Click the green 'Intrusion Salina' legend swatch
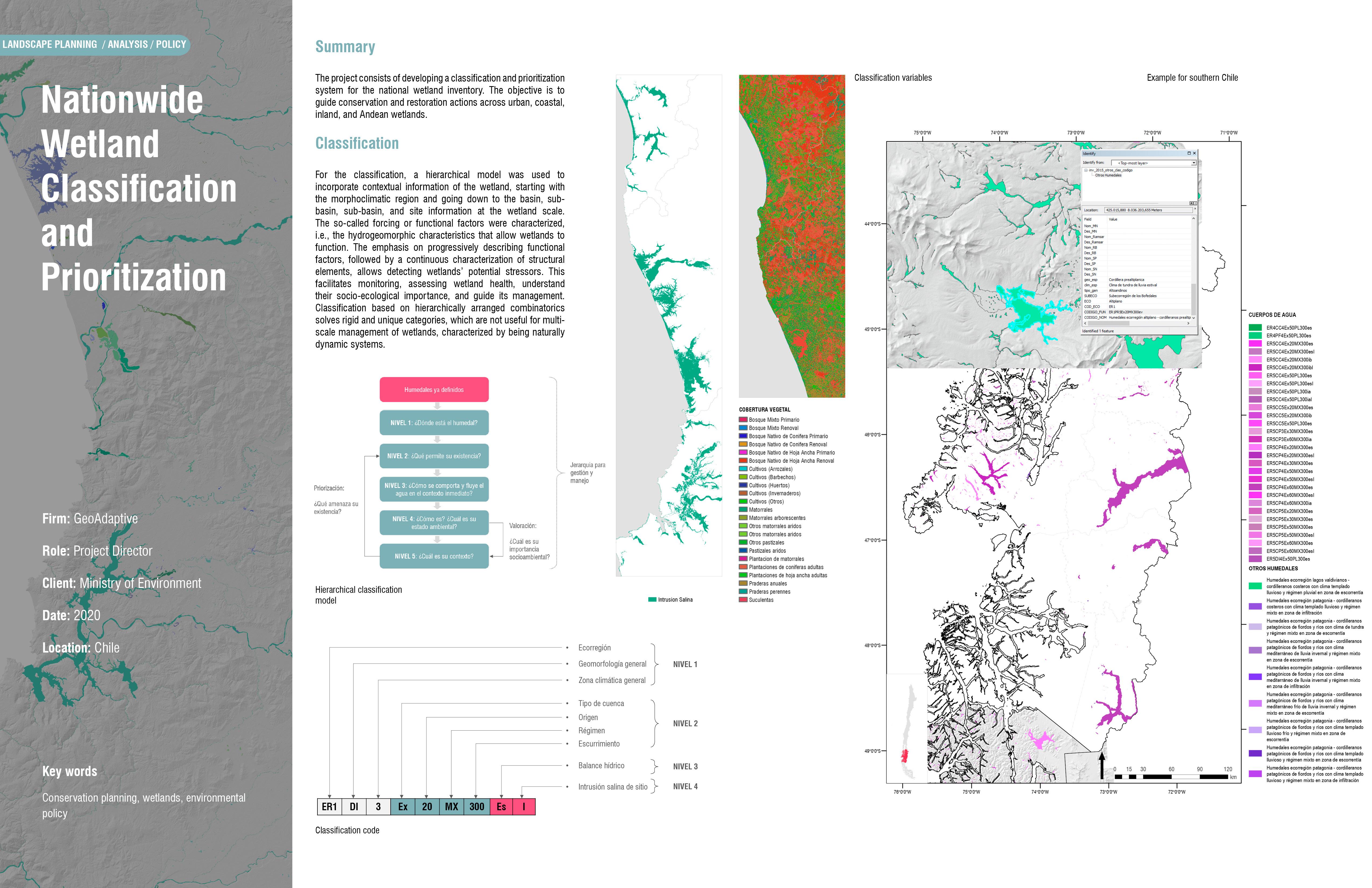The height and width of the screenshot is (888, 1372). (x=652, y=600)
